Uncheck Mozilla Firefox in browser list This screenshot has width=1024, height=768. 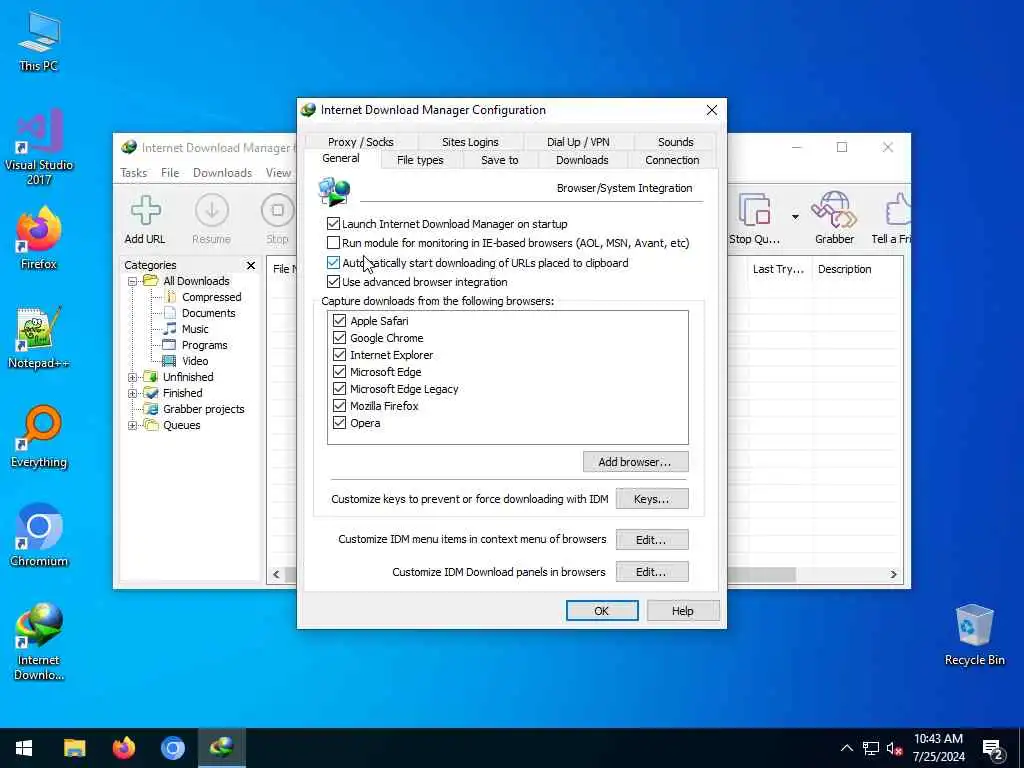[x=339, y=406]
